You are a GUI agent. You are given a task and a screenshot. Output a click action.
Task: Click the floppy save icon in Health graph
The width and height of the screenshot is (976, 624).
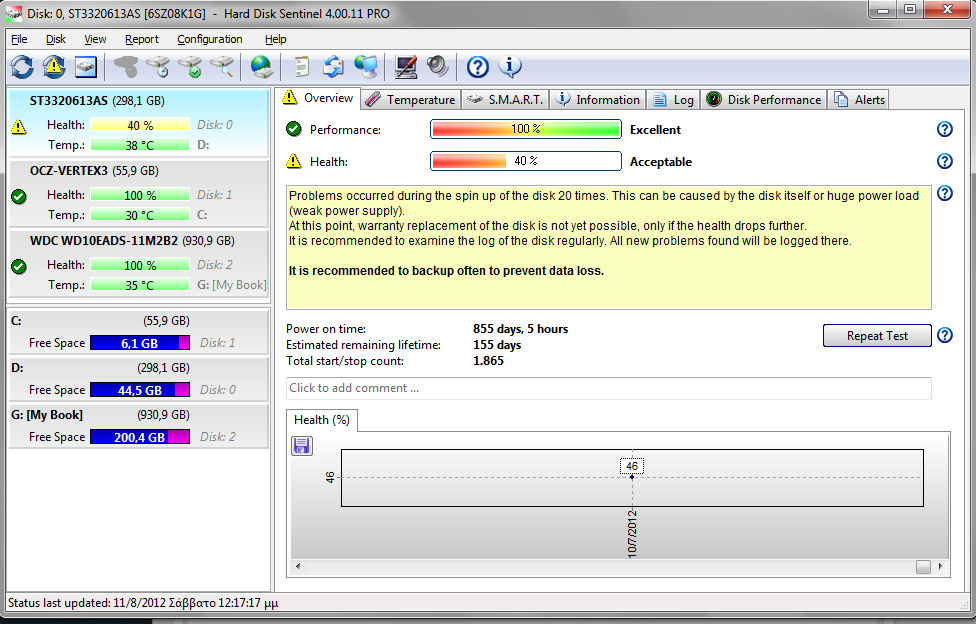tap(302, 446)
